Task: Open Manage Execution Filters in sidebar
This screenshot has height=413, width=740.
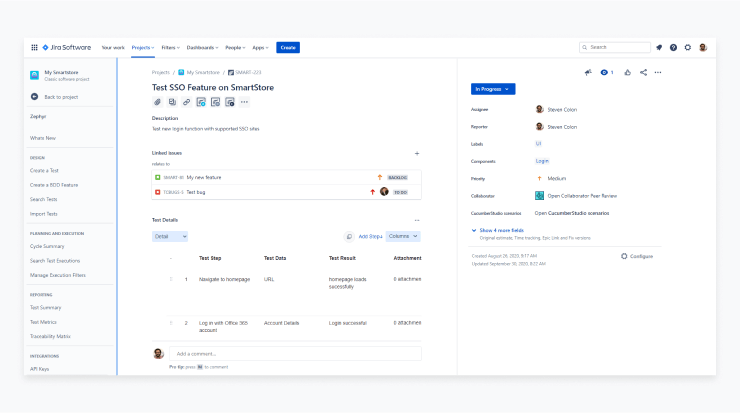Action: (58, 275)
